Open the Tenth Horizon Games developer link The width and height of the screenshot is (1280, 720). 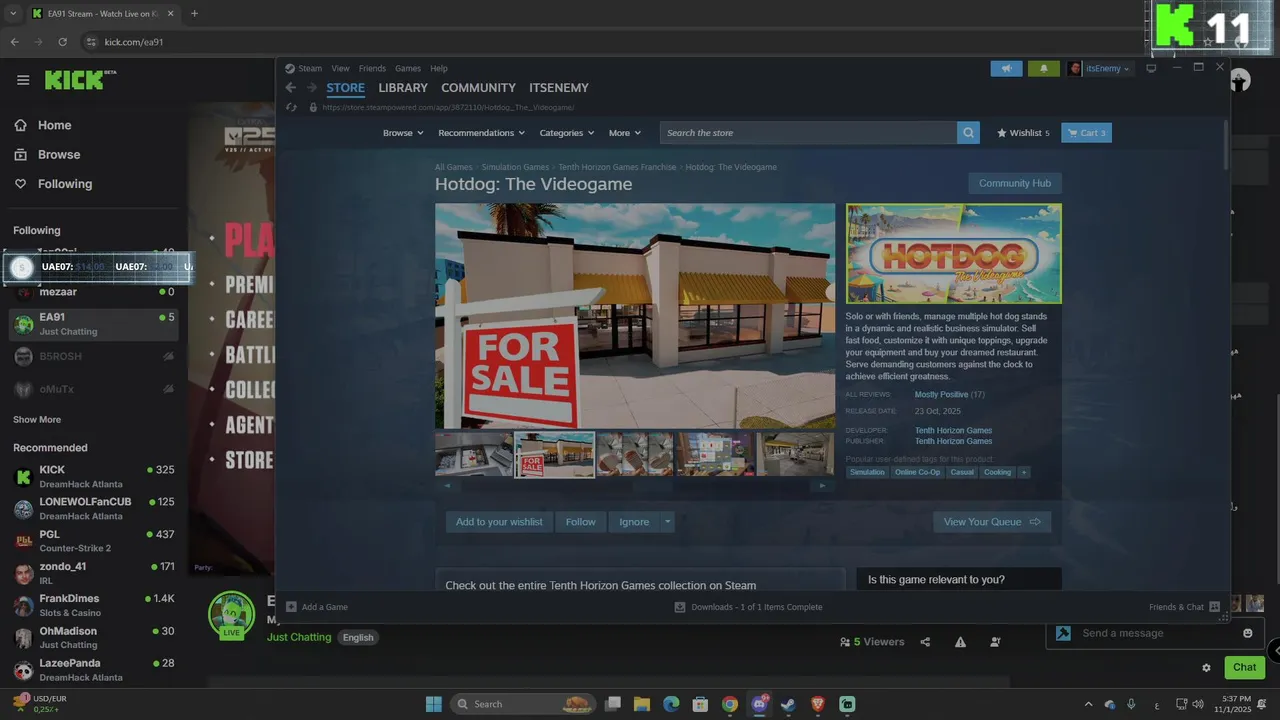[953, 431]
